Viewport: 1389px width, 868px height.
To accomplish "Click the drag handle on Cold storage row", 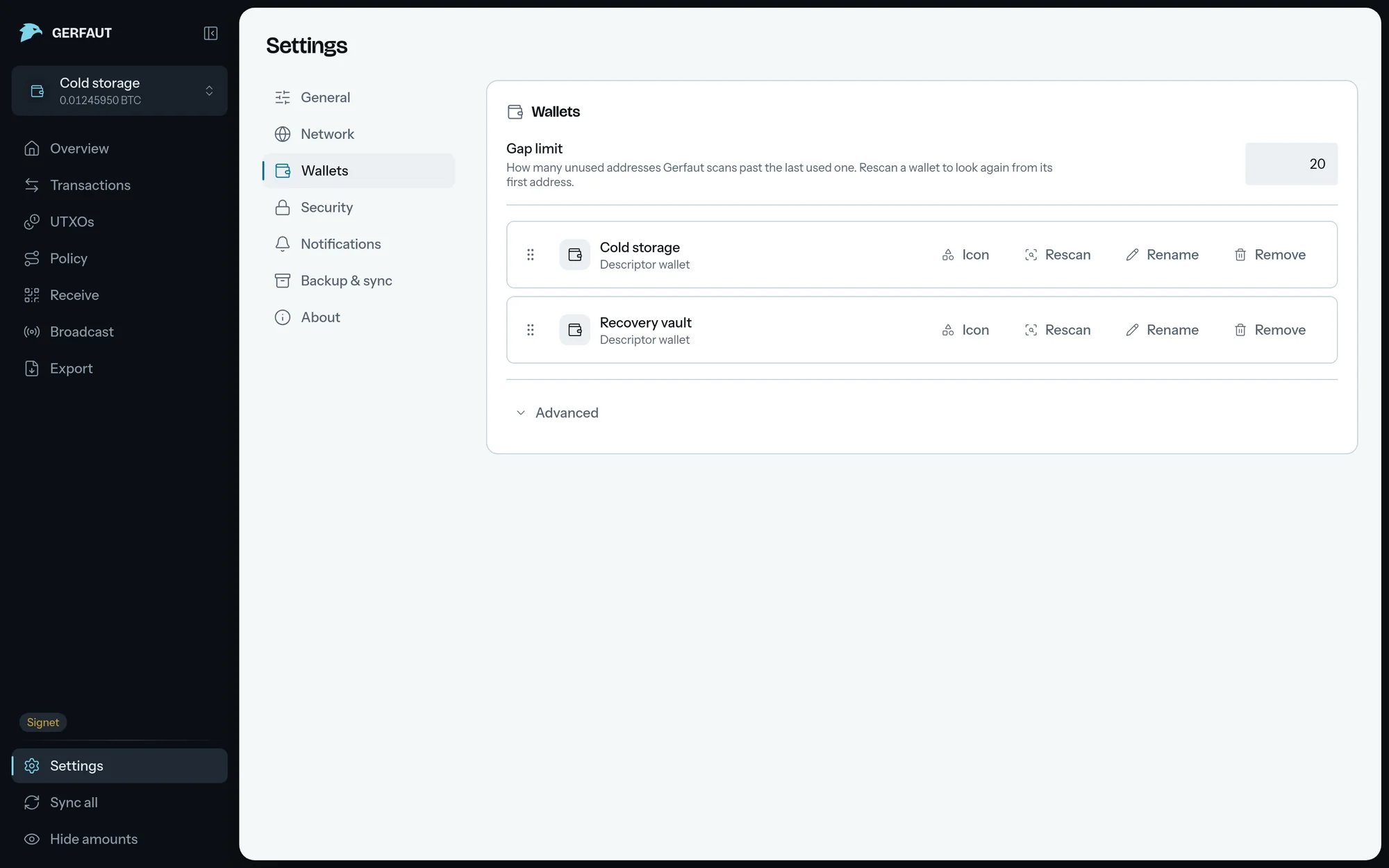I will [531, 255].
